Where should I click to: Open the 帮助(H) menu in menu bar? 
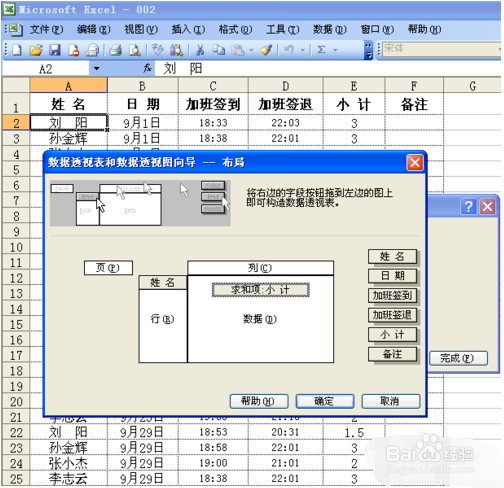424,30
